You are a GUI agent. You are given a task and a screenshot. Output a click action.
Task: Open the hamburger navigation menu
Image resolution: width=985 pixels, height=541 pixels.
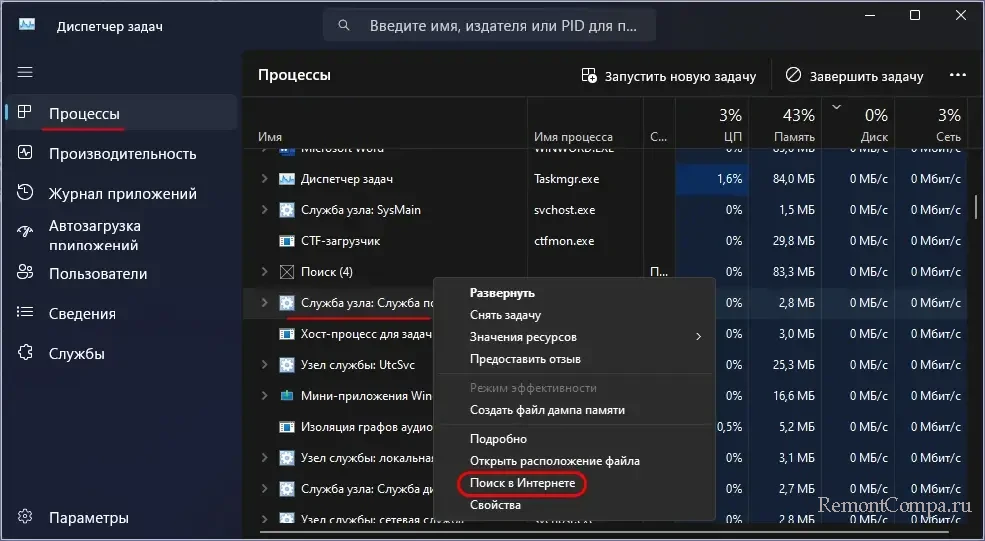pyautogui.click(x=25, y=72)
